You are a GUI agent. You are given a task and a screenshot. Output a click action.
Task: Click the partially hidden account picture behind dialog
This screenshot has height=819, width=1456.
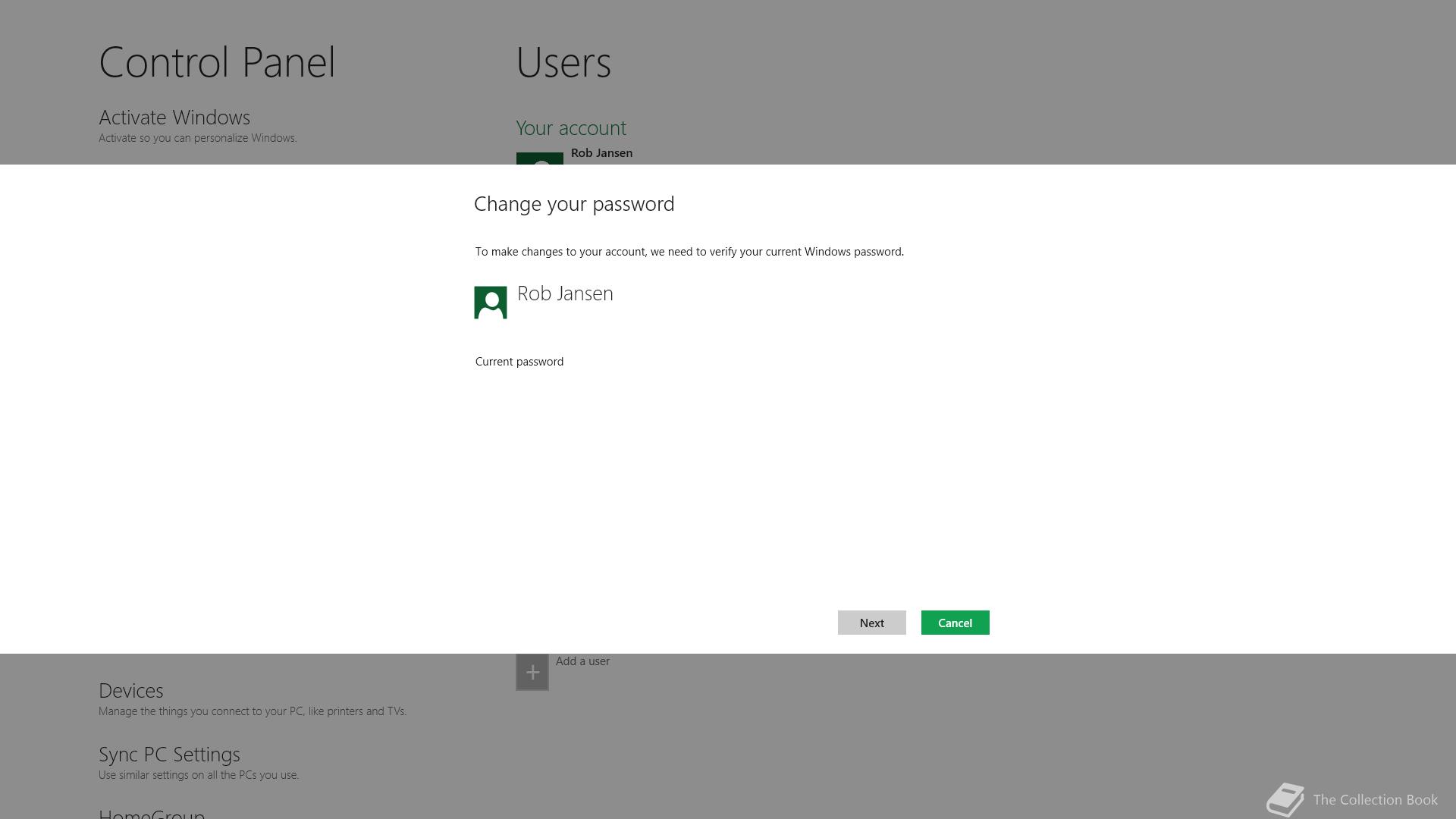[x=539, y=158]
